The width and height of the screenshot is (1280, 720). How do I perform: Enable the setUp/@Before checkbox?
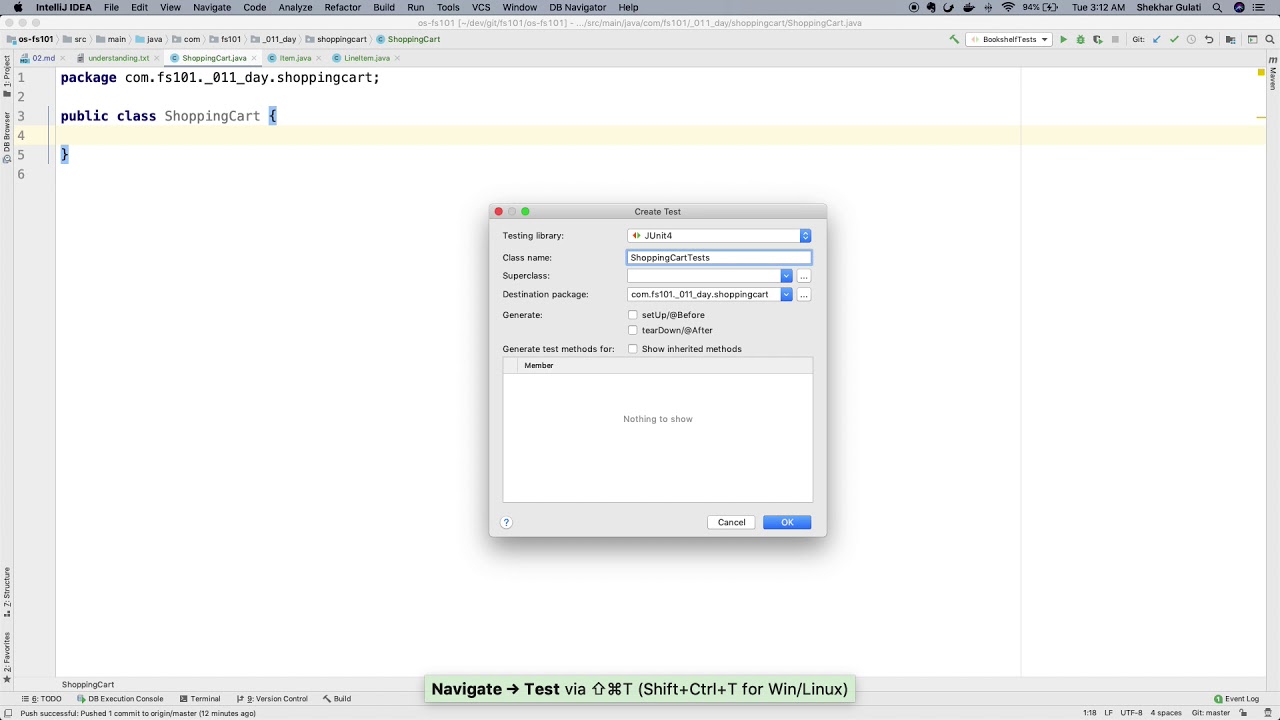632,315
